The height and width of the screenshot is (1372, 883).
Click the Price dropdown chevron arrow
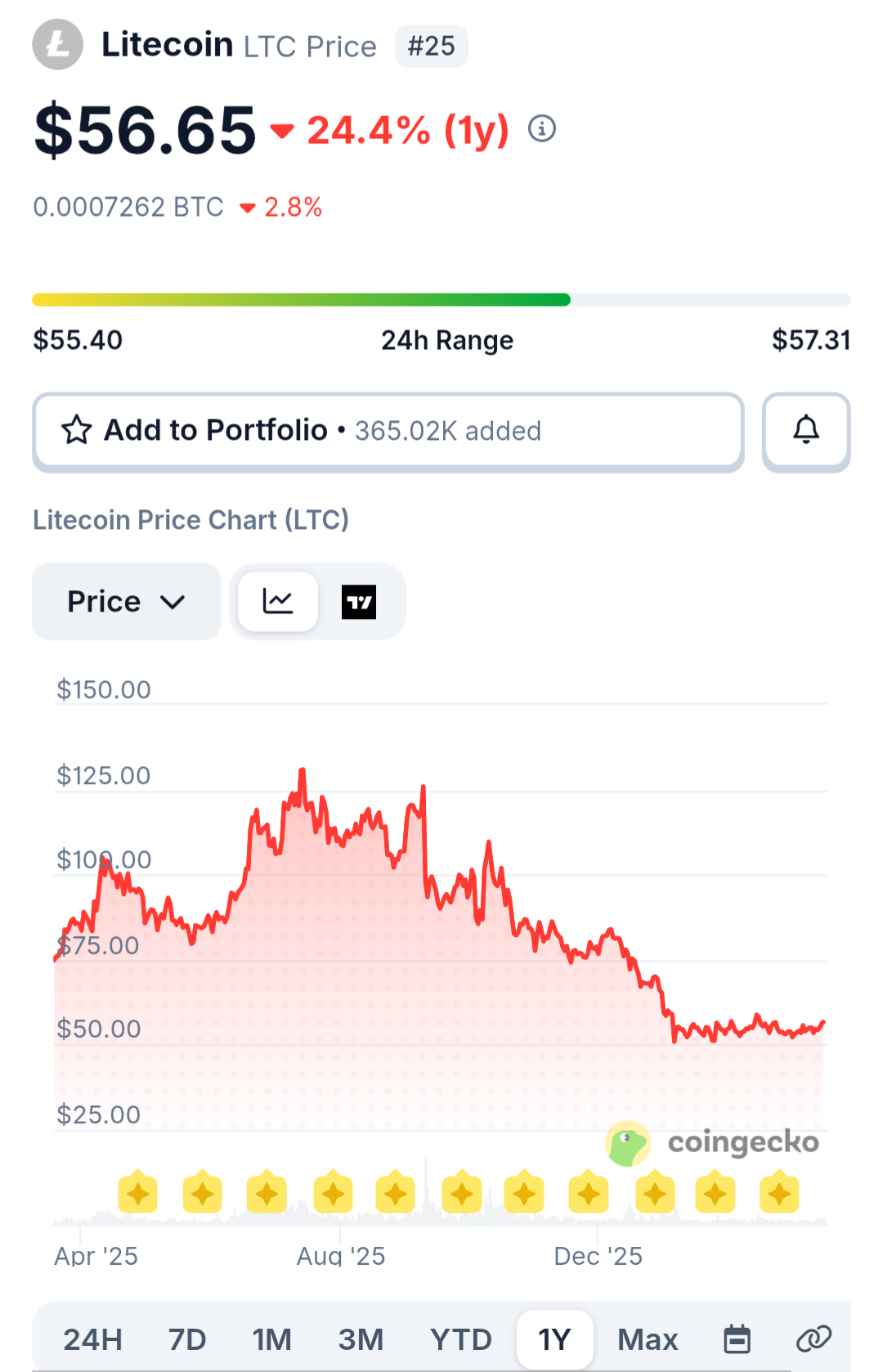coord(173,603)
